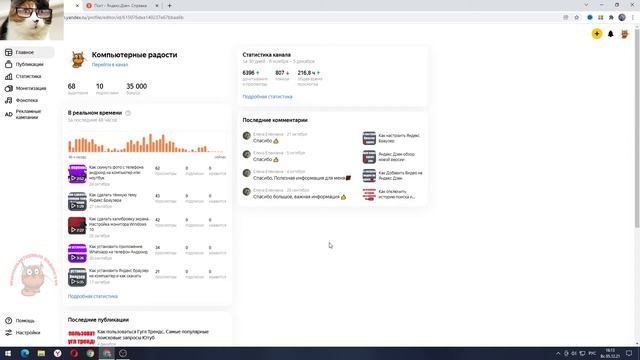The height and width of the screenshot is (360, 640).
Task: Open the user avatar menu next to the bell
Action: [624, 34]
